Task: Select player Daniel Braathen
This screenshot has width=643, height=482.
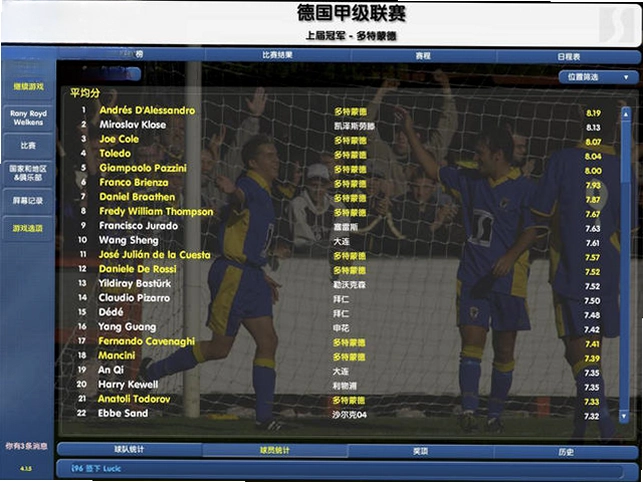Action: coord(137,197)
